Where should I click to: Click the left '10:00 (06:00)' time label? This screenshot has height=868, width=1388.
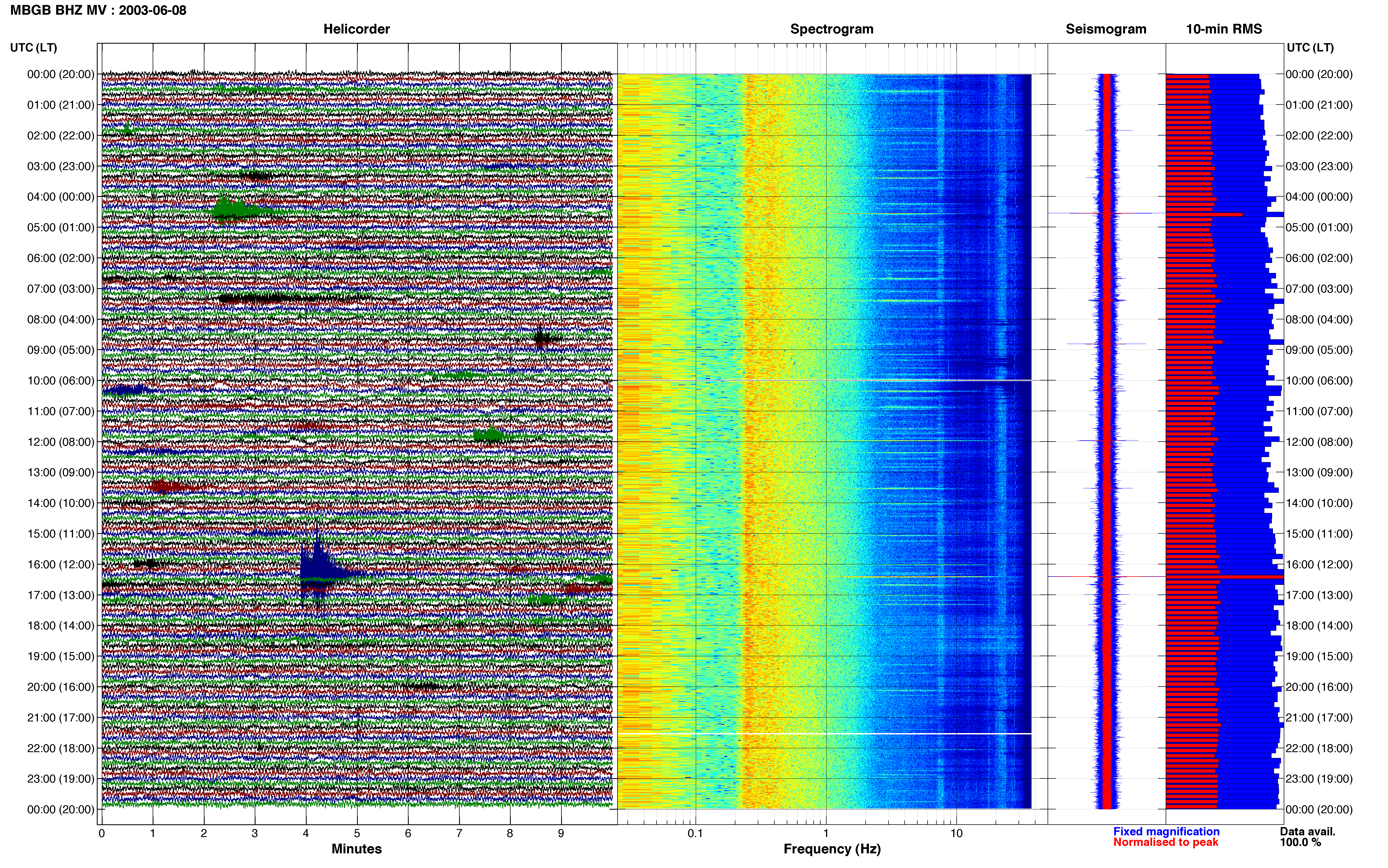(61, 380)
